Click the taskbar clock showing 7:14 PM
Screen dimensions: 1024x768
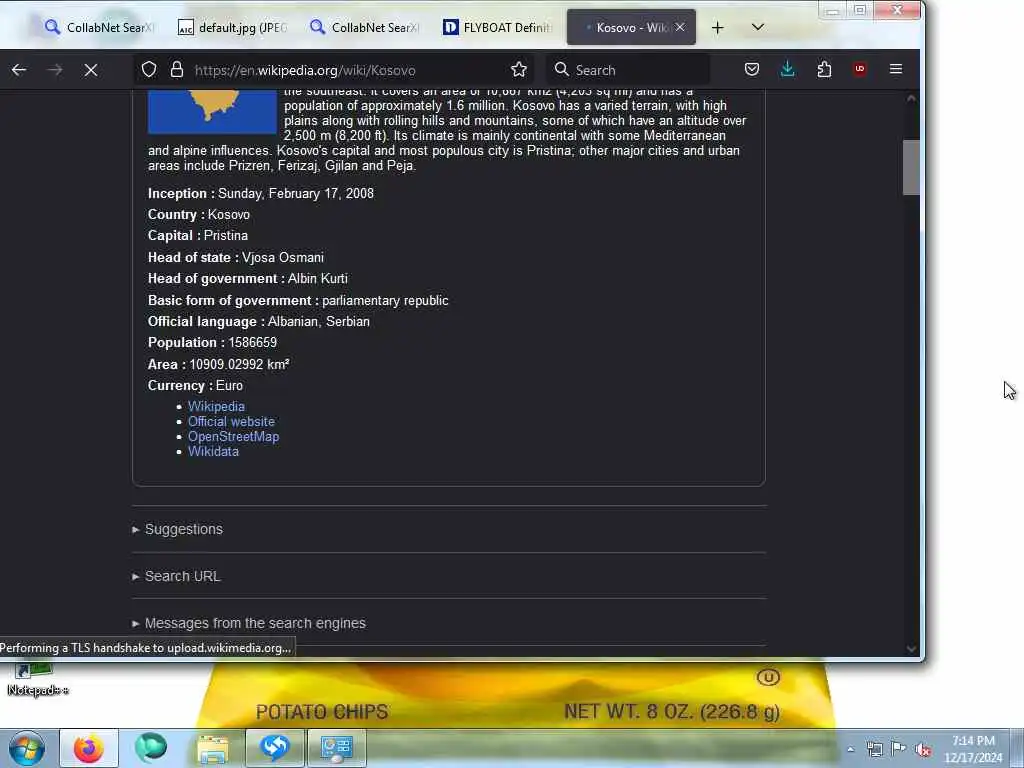pos(973,749)
